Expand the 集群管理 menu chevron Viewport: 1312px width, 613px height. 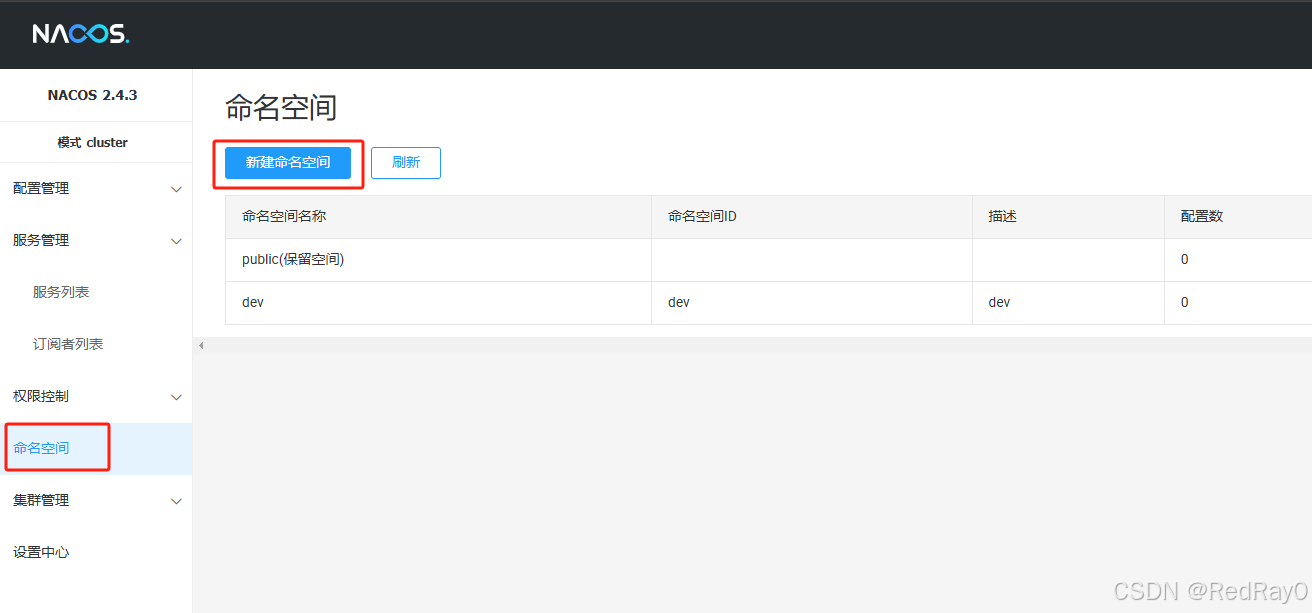pyautogui.click(x=177, y=501)
